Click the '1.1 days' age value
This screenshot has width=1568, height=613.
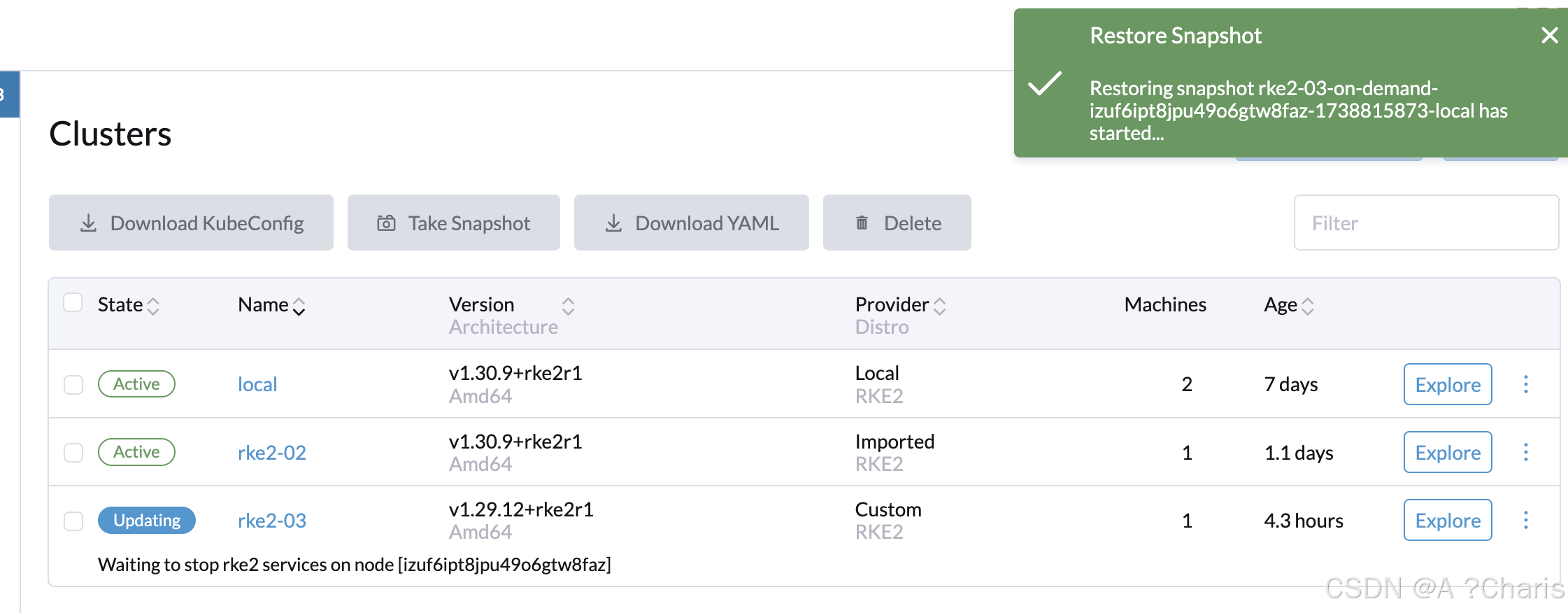1299,453
